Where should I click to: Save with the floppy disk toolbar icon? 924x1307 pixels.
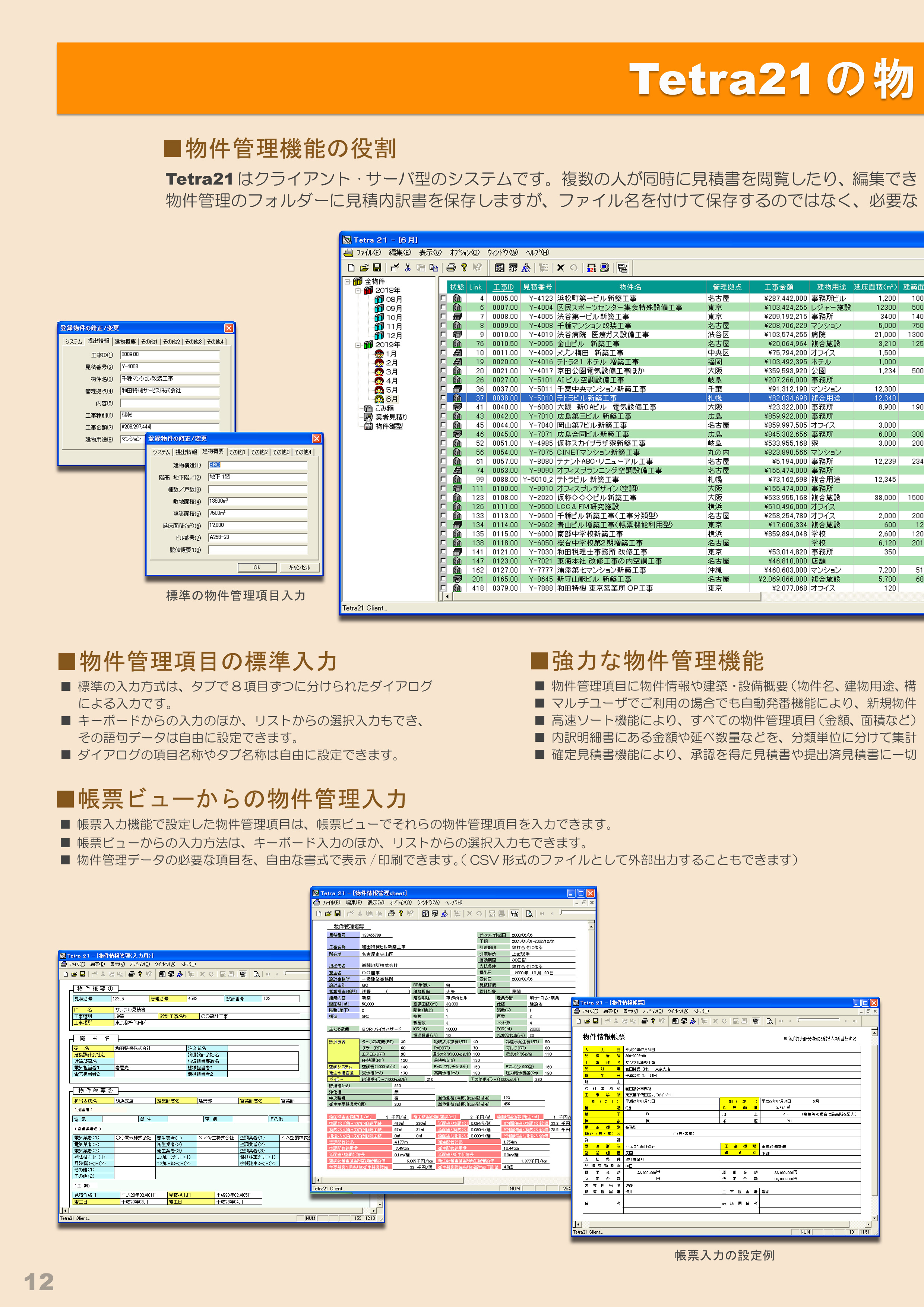pyautogui.click(x=376, y=268)
